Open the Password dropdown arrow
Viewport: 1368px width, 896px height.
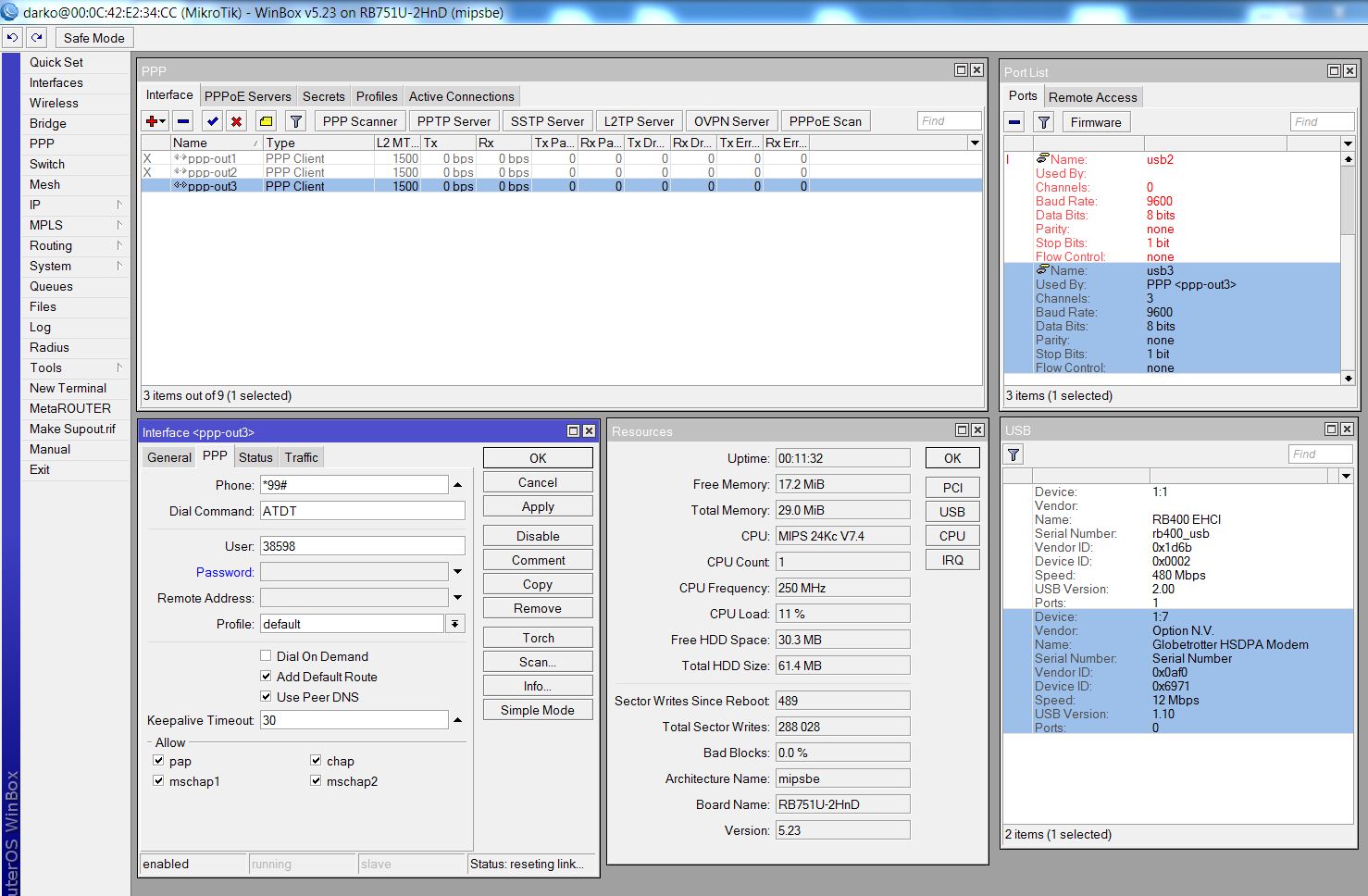point(456,571)
